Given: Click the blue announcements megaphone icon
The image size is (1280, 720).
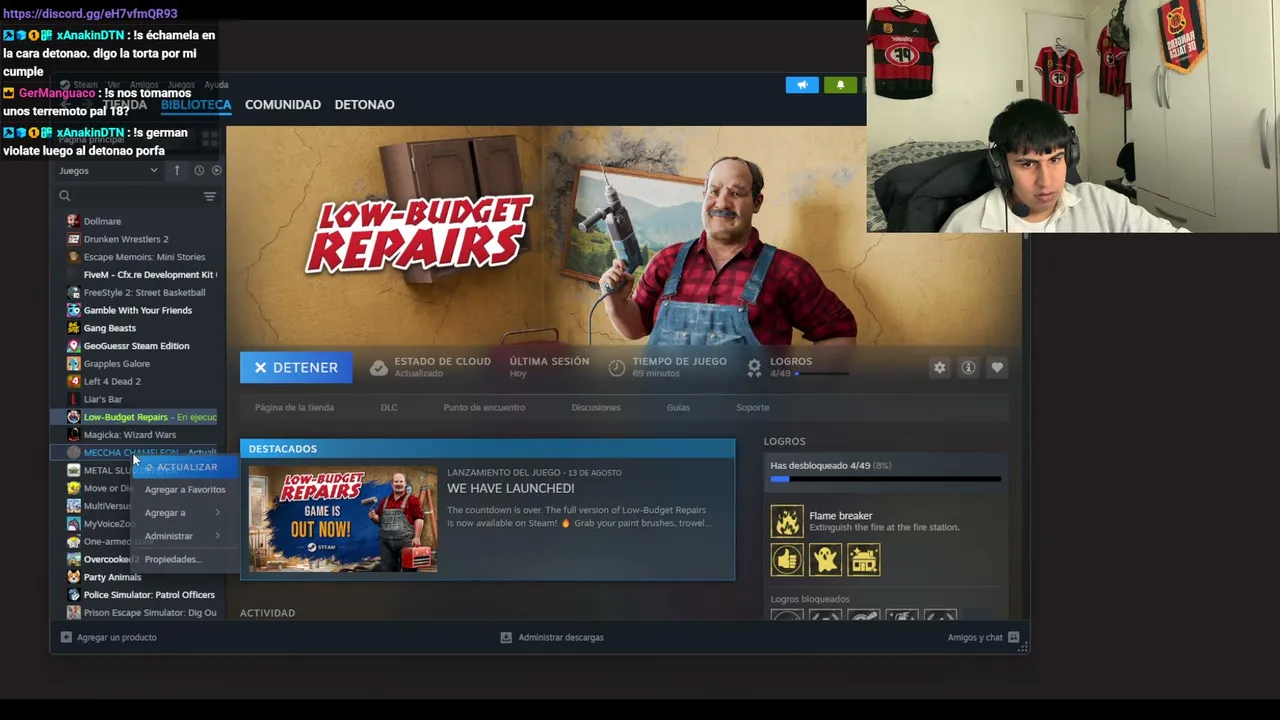Looking at the screenshot, I should pos(802,85).
